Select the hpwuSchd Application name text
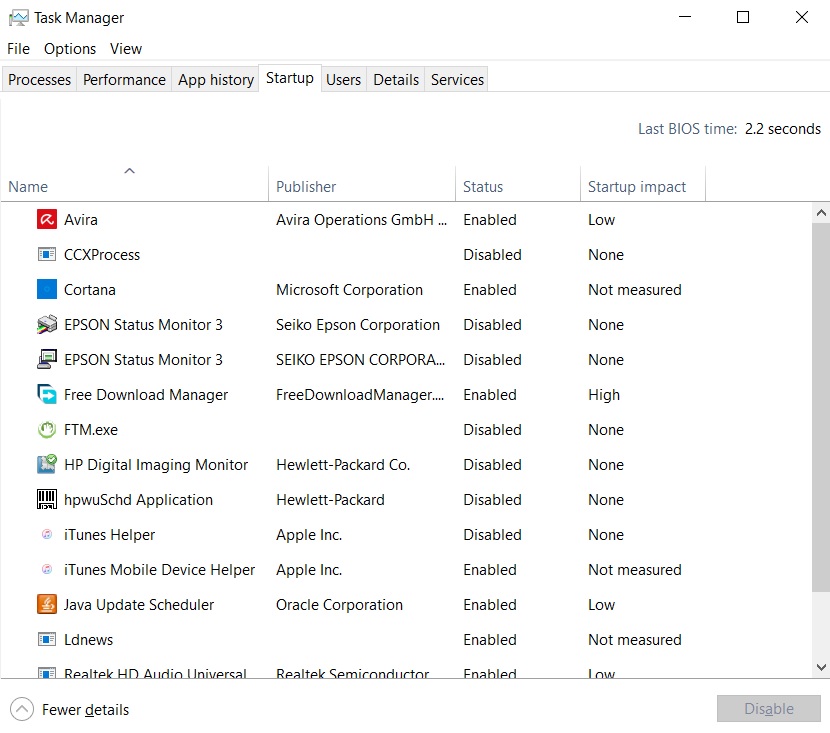Image resolution: width=830 pixels, height=733 pixels. [x=138, y=500]
